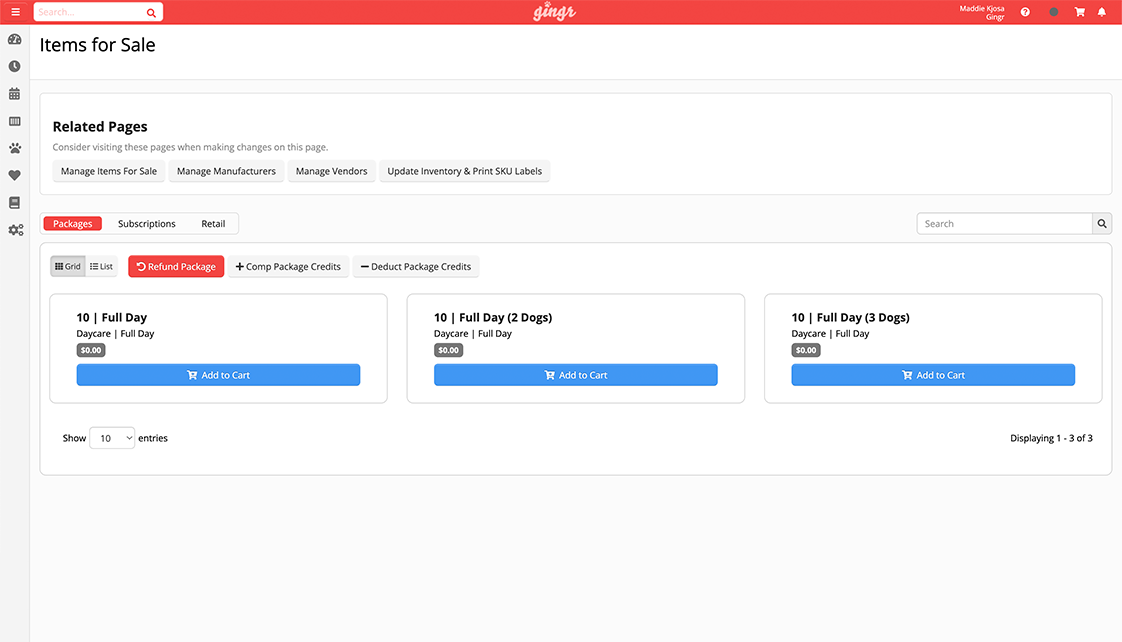Add Full Day (2 Dogs) package to cart
The height and width of the screenshot is (642, 1122).
point(576,374)
